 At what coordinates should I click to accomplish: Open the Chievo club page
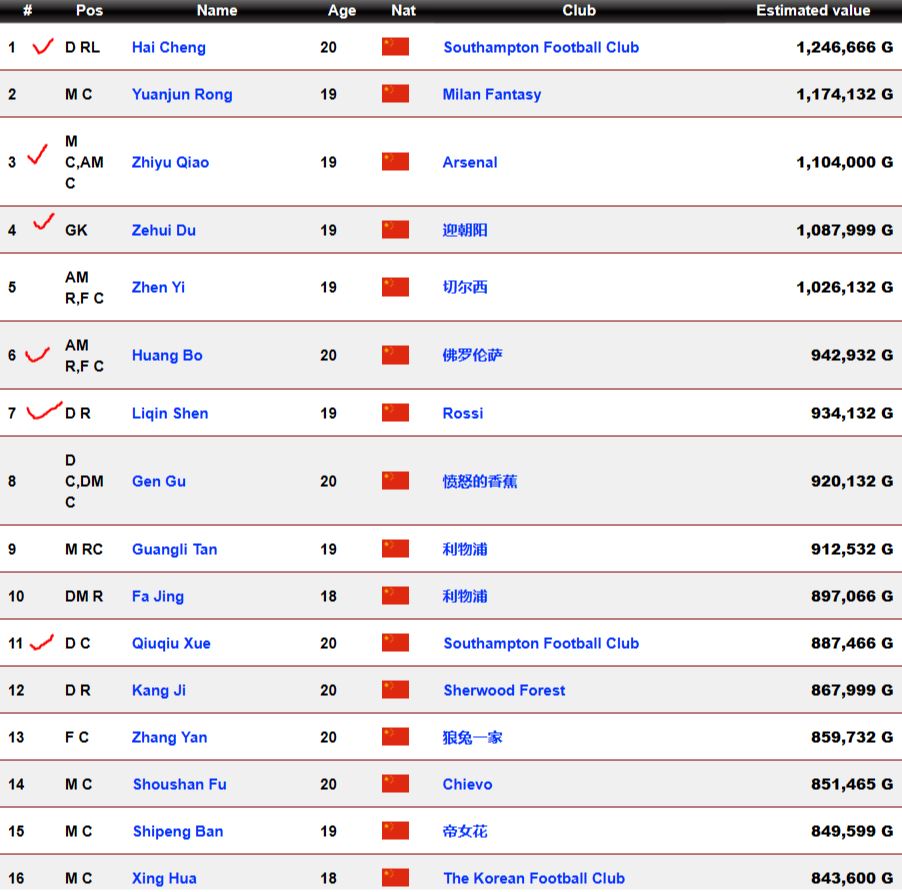click(467, 784)
